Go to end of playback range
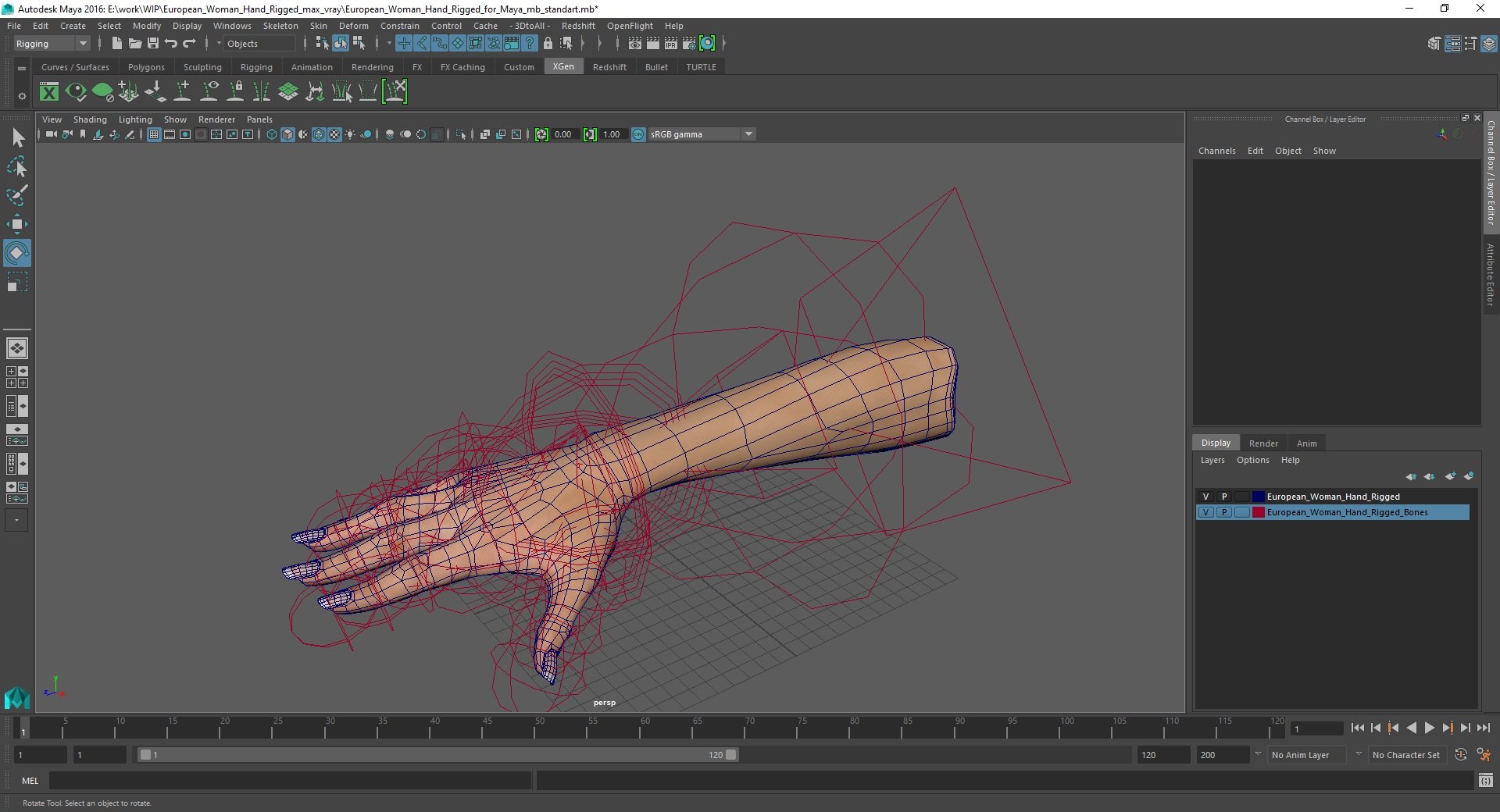The image size is (1500, 812). tap(1483, 728)
